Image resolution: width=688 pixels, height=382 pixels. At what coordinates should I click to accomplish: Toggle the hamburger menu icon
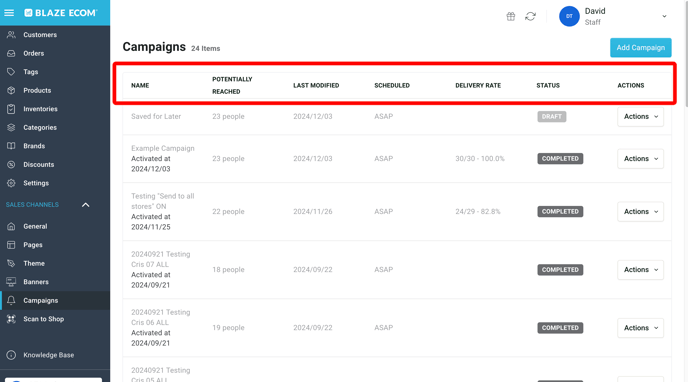click(x=9, y=13)
